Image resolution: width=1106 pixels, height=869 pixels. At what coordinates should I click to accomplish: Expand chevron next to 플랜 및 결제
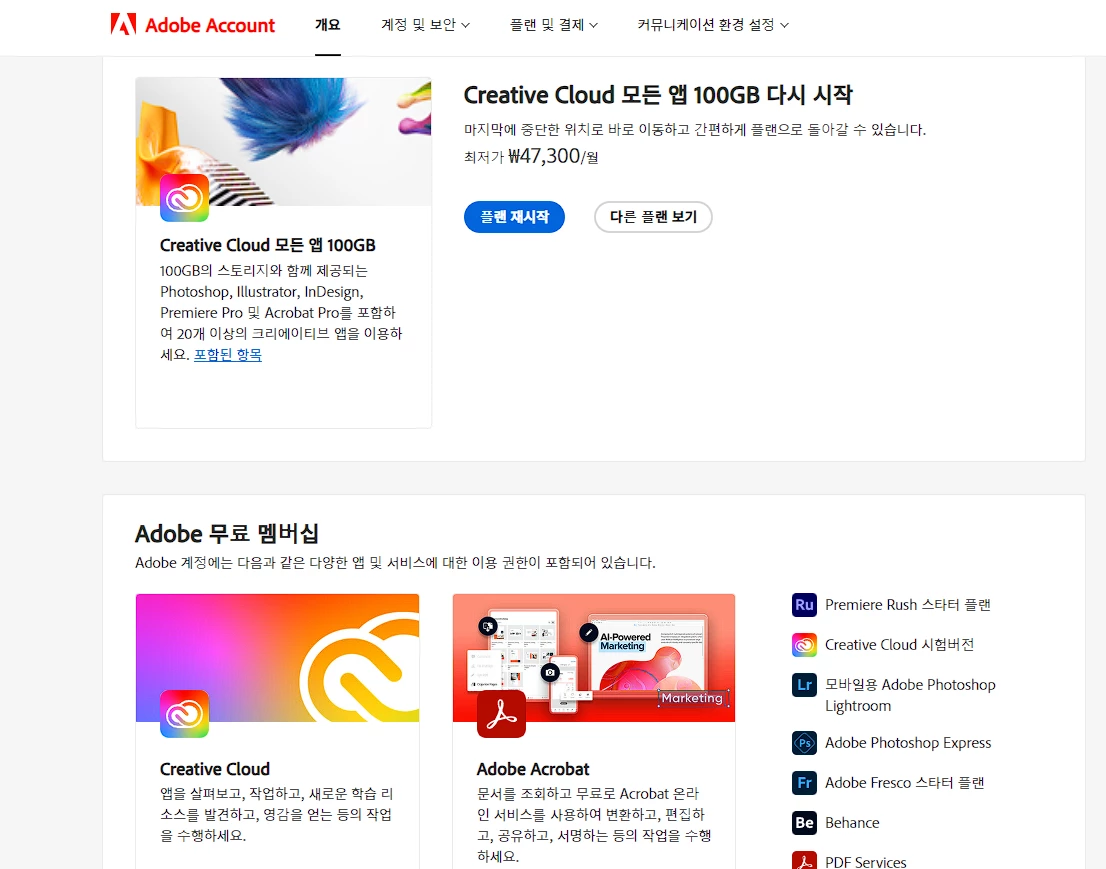tap(593, 25)
